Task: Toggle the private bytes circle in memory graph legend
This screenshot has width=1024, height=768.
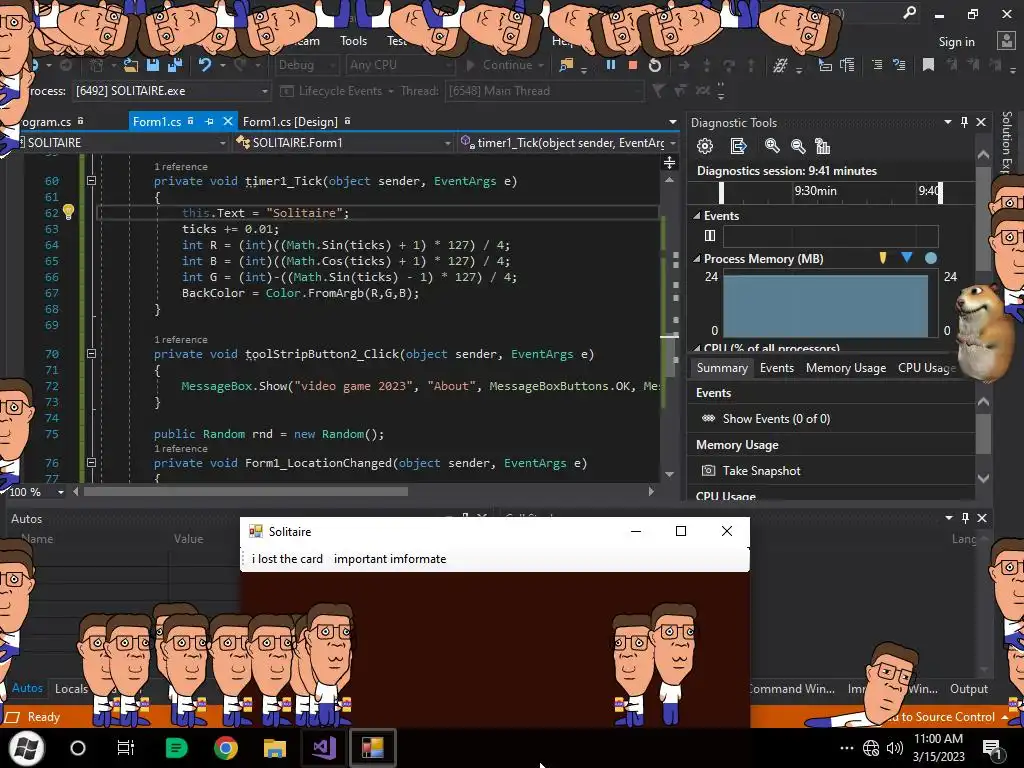Action: click(931, 258)
